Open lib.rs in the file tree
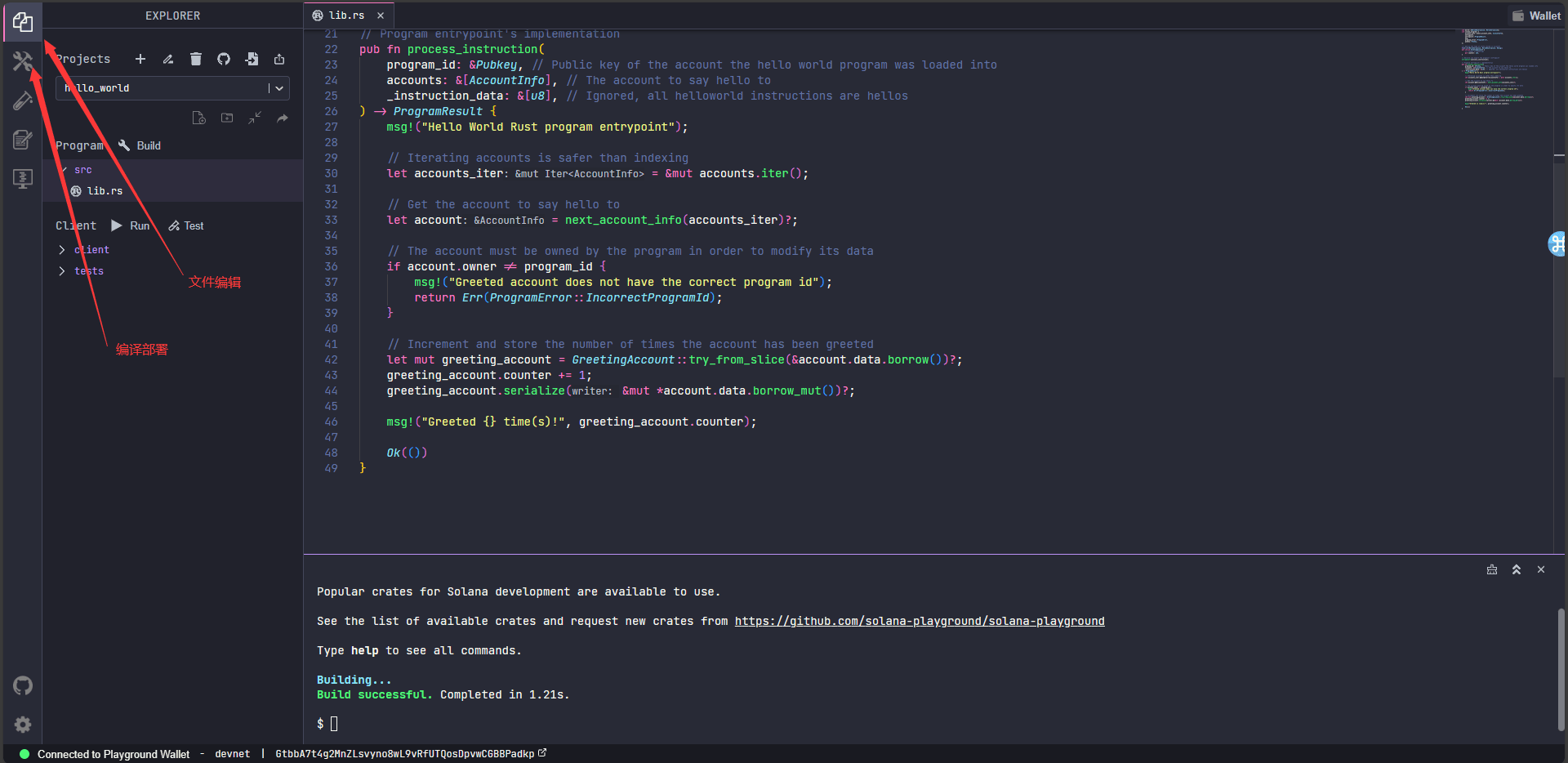Viewport: 1568px width, 763px height. (x=105, y=191)
